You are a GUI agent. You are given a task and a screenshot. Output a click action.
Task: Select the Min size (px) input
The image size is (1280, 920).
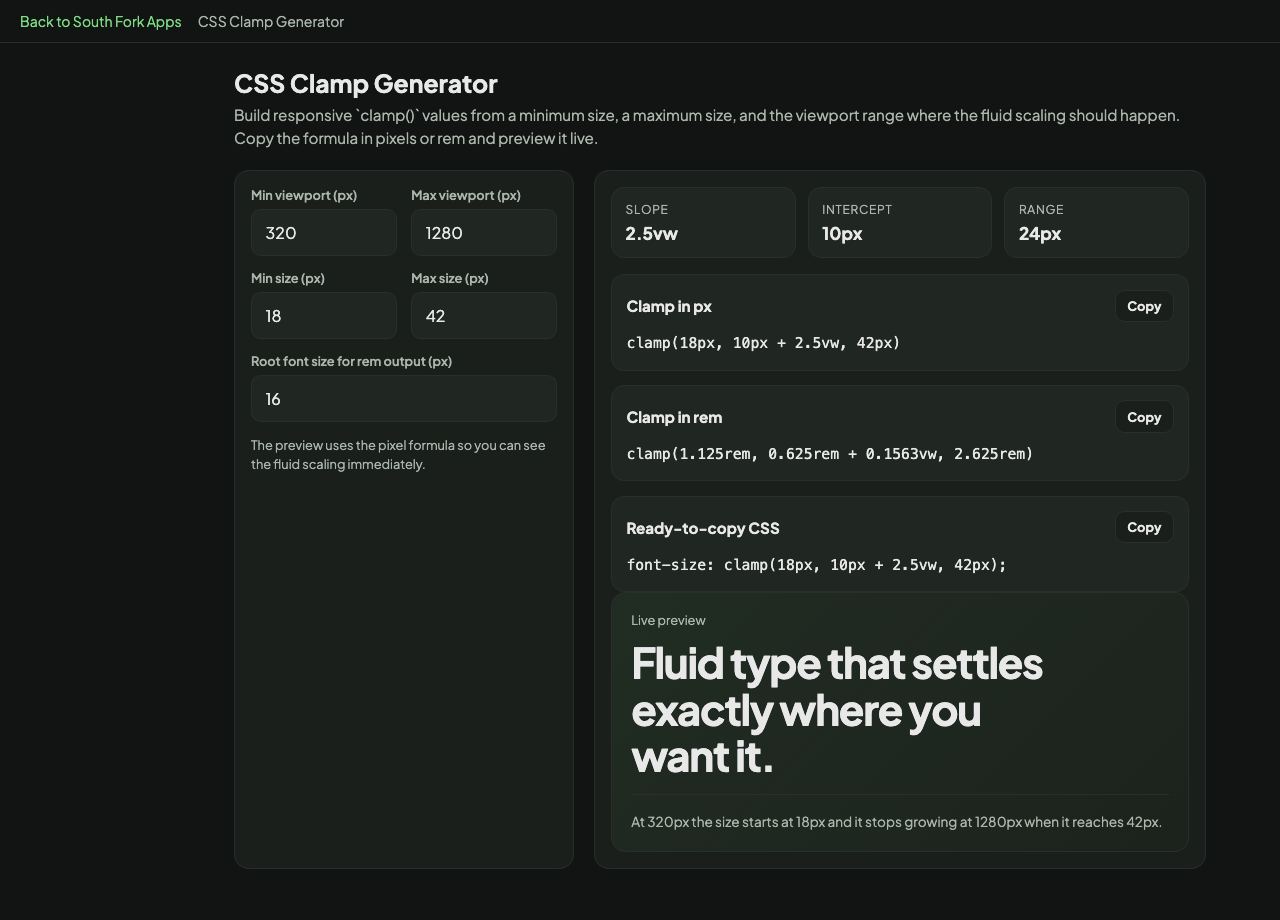[x=324, y=316]
